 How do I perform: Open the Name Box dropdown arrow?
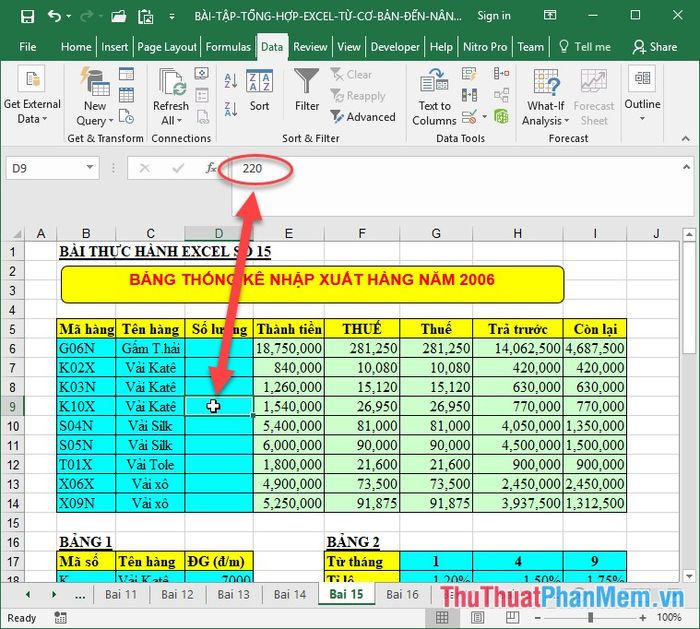point(90,168)
